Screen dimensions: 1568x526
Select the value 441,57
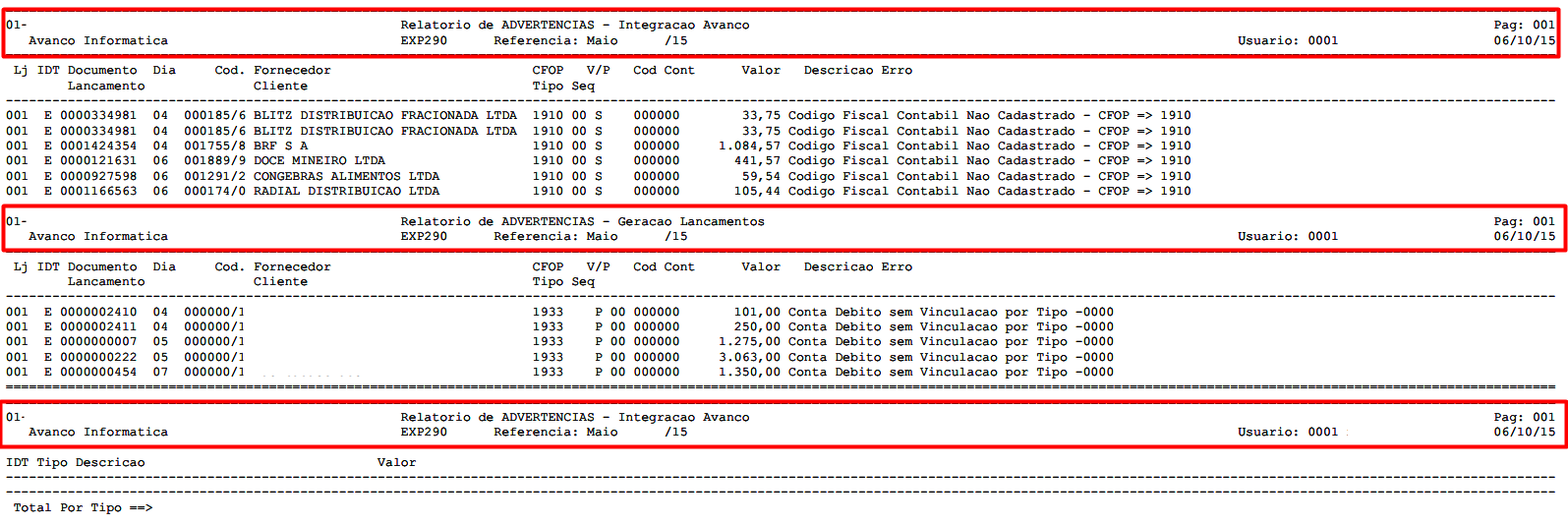[x=757, y=160]
